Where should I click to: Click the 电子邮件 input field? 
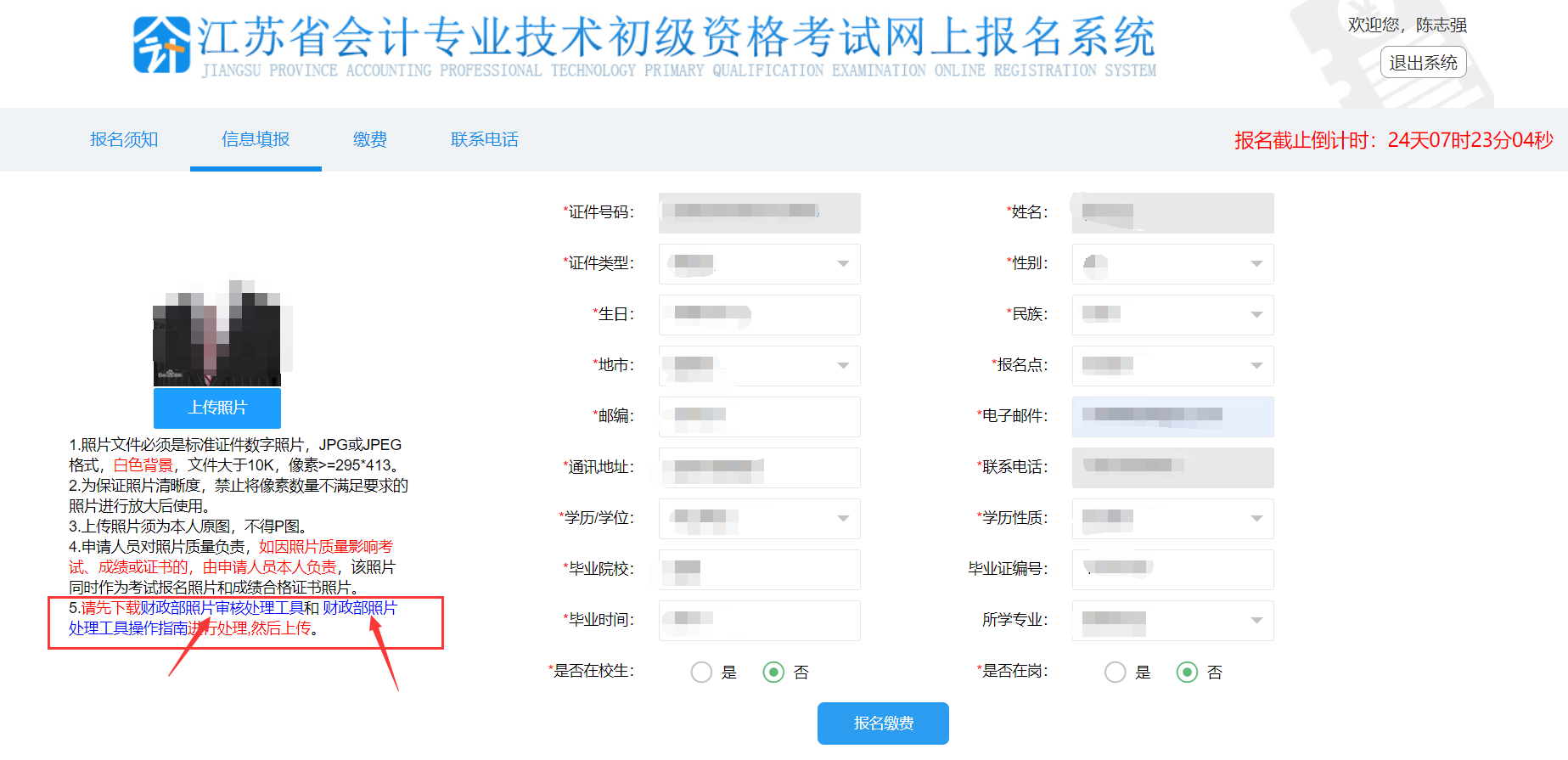1172,417
